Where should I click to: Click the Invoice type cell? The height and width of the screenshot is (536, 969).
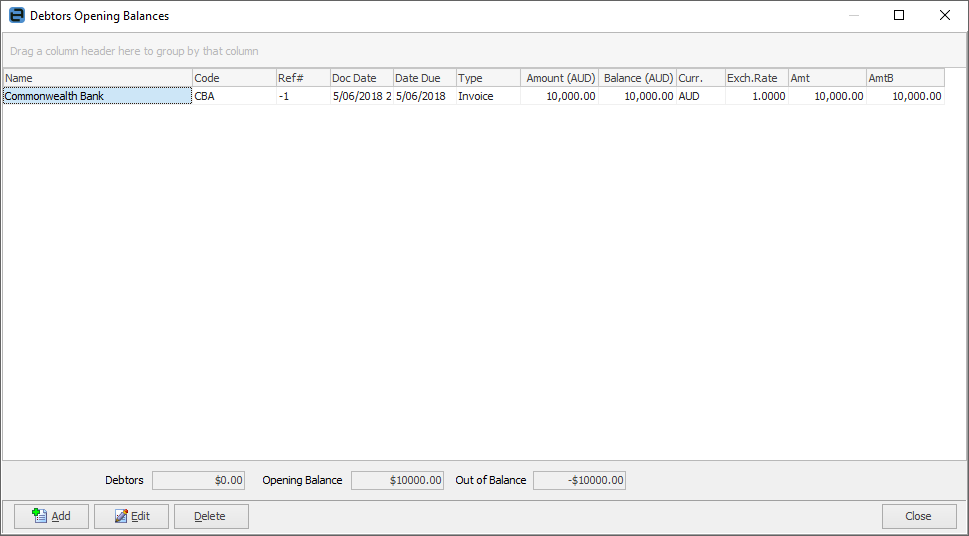pyautogui.click(x=488, y=96)
